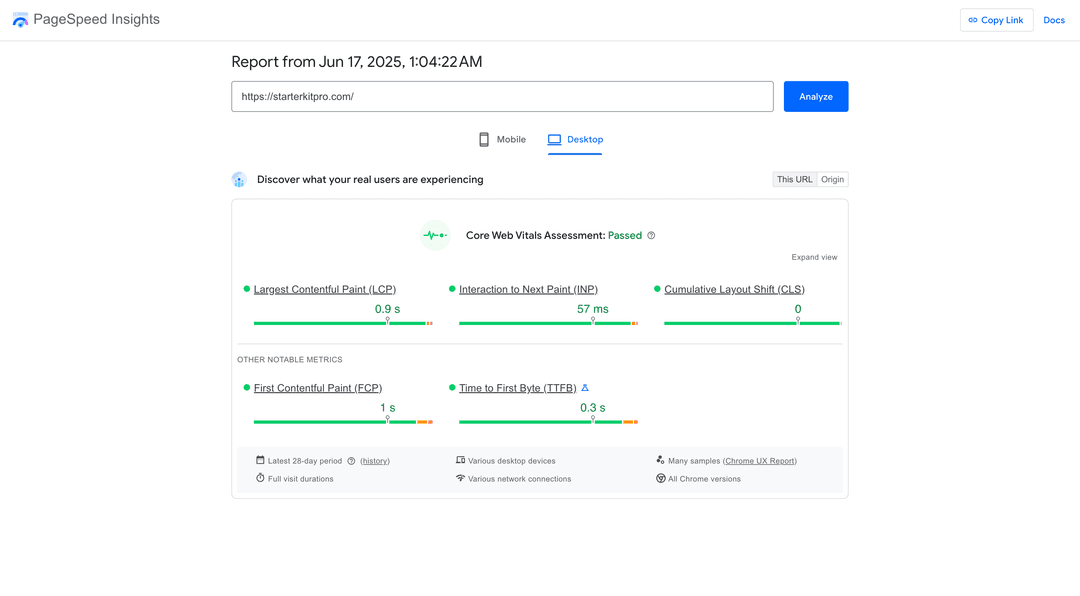The width and height of the screenshot is (1080, 596).
Task: Open the Chrome UX Report link
Action: (x=760, y=461)
